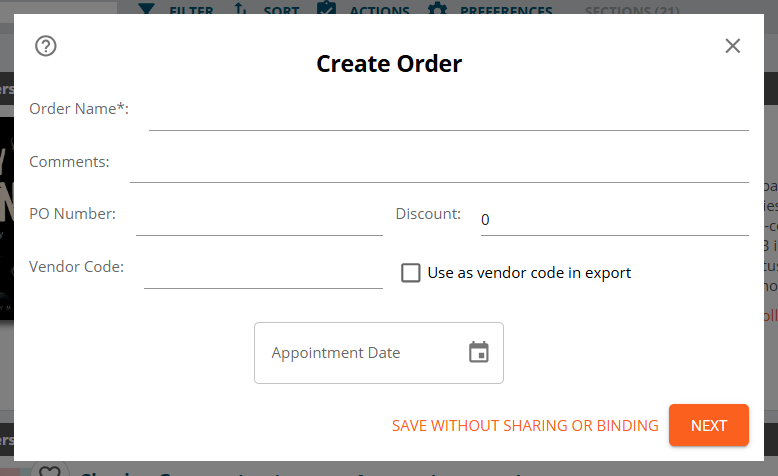Image resolution: width=778 pixels, height=476 pixels.
Task: Click the Filter funnel icon
Action: [147, 9]
